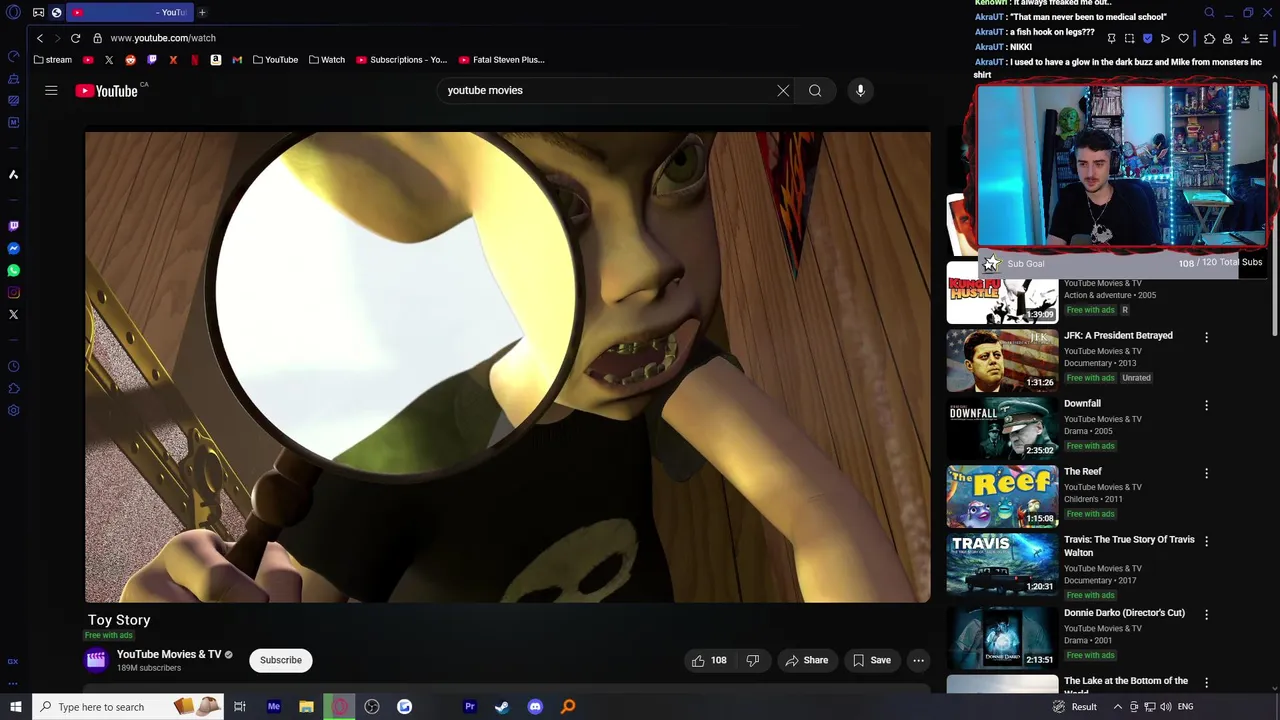Play the Downfall movie thumbnail
Image resolution: width=1280 pixels, height=720 pixels.
pos(1002,428)
